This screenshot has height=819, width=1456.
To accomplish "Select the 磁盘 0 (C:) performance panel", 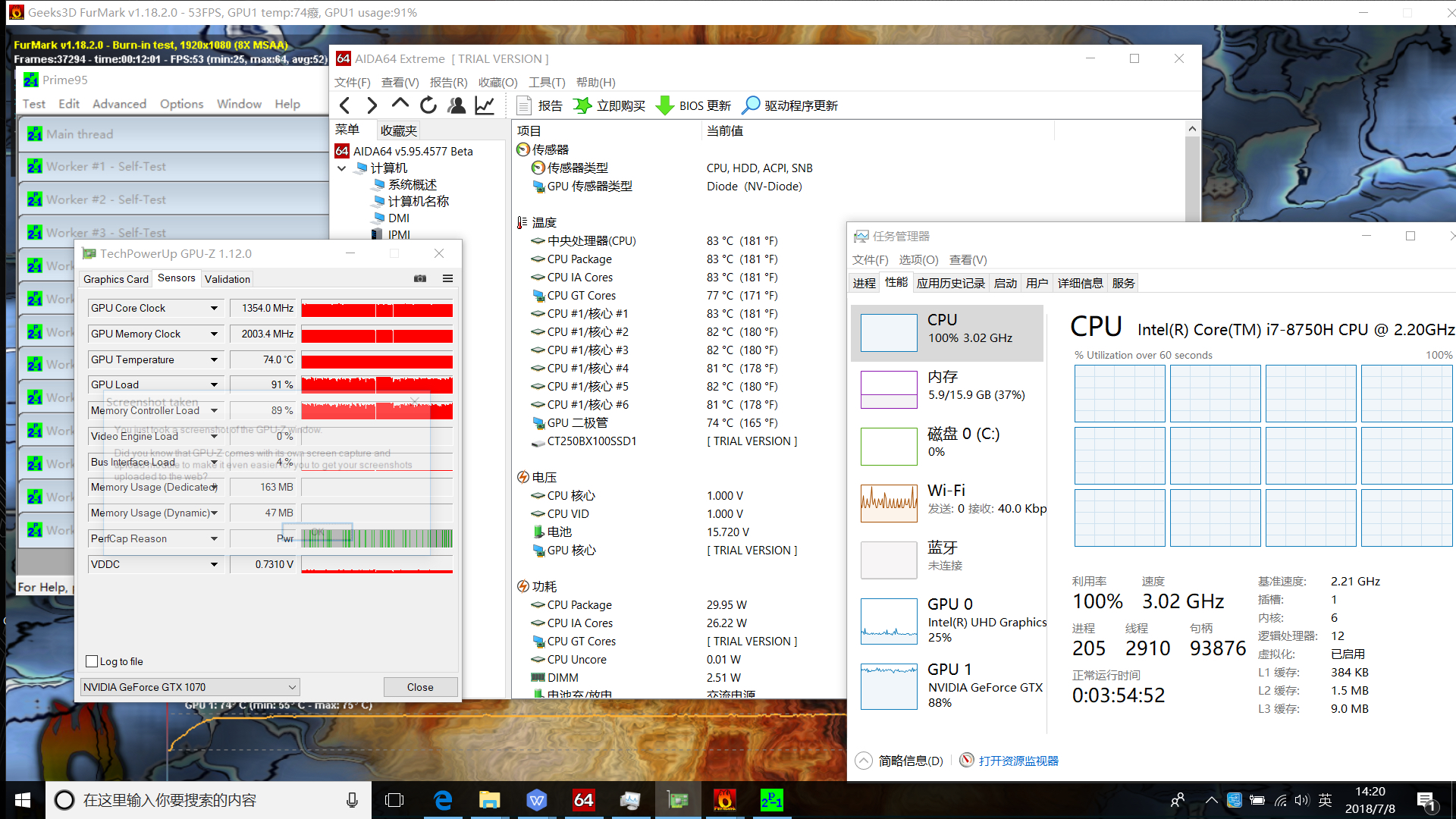I will pyautogui.click(x=947, y=446).
